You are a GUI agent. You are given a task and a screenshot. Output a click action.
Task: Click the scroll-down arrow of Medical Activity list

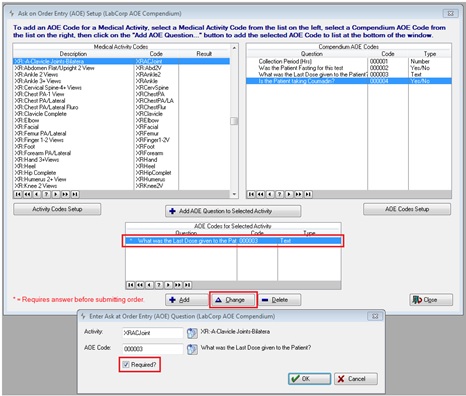pos(234,194)
